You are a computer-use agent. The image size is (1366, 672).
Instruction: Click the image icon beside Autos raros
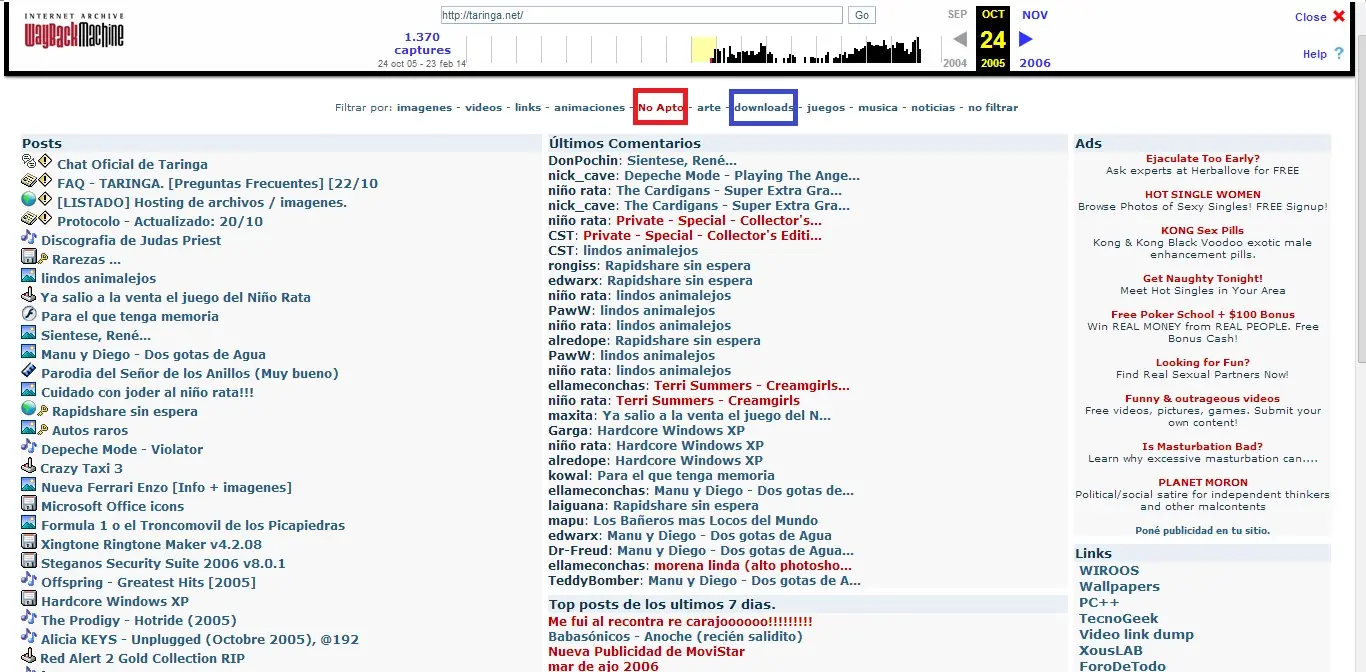click(x=29, y=428)
